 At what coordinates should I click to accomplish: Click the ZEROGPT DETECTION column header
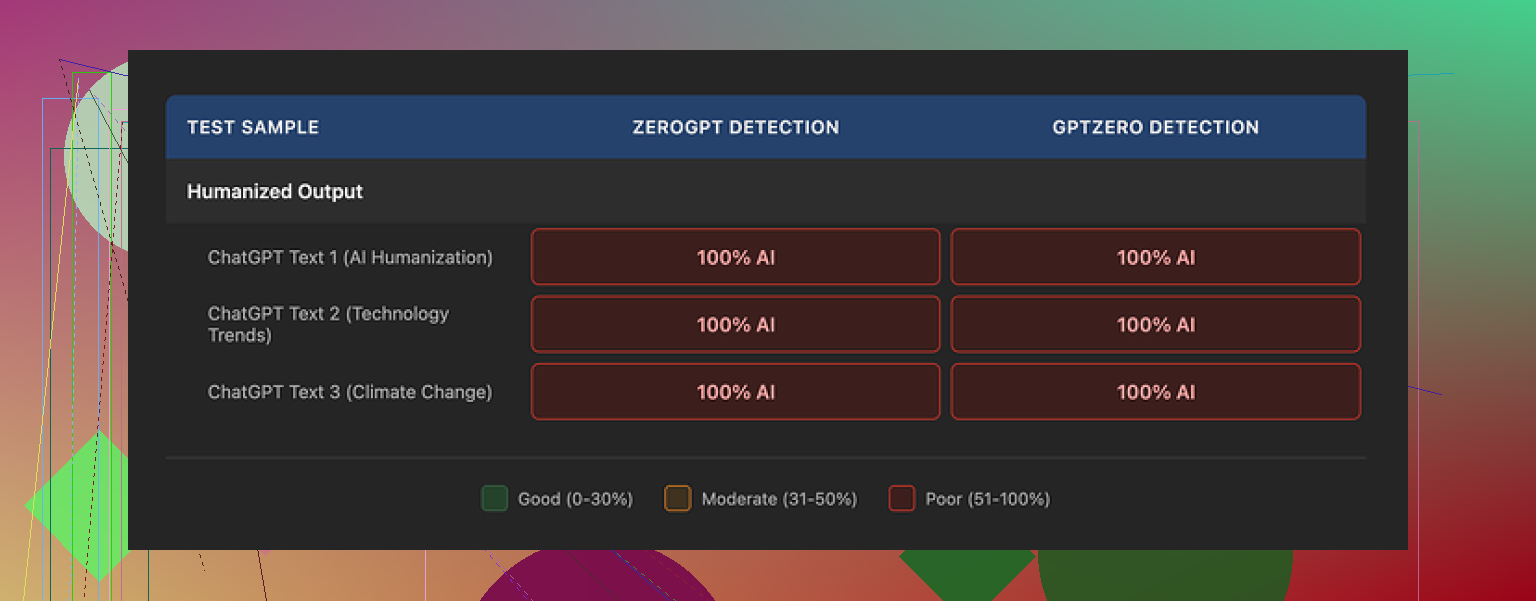click(x=735, y=127)
